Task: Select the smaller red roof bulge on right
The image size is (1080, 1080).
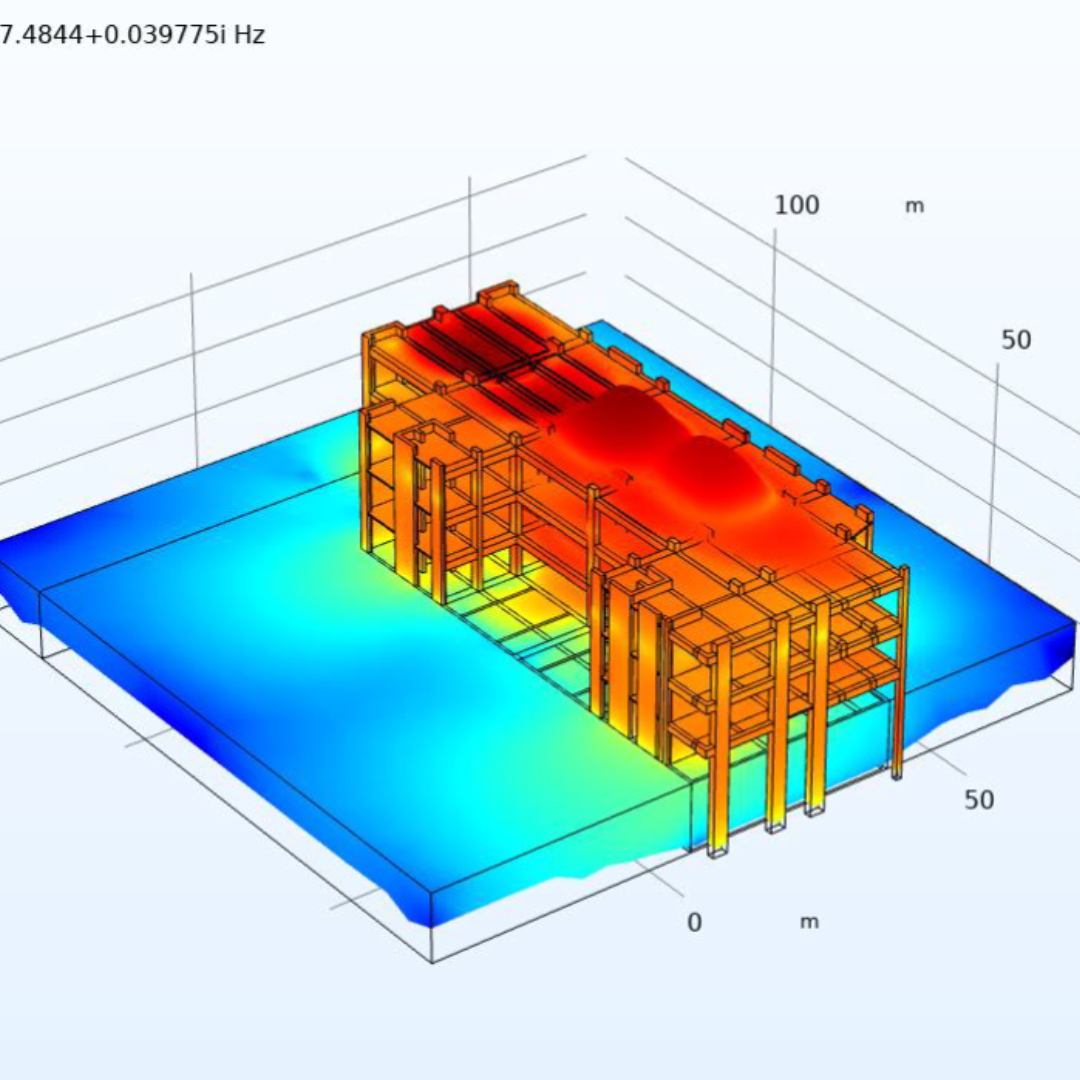Action: click(x=725, y=470)
